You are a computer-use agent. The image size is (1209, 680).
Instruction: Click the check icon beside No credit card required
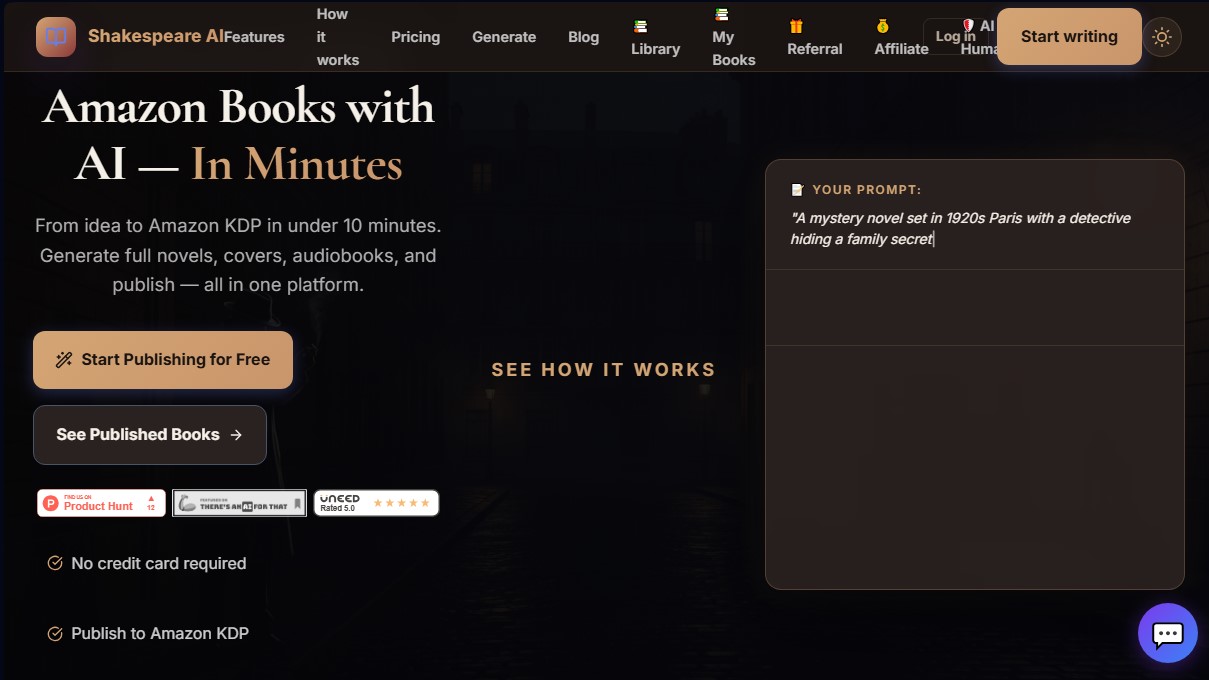55,563
